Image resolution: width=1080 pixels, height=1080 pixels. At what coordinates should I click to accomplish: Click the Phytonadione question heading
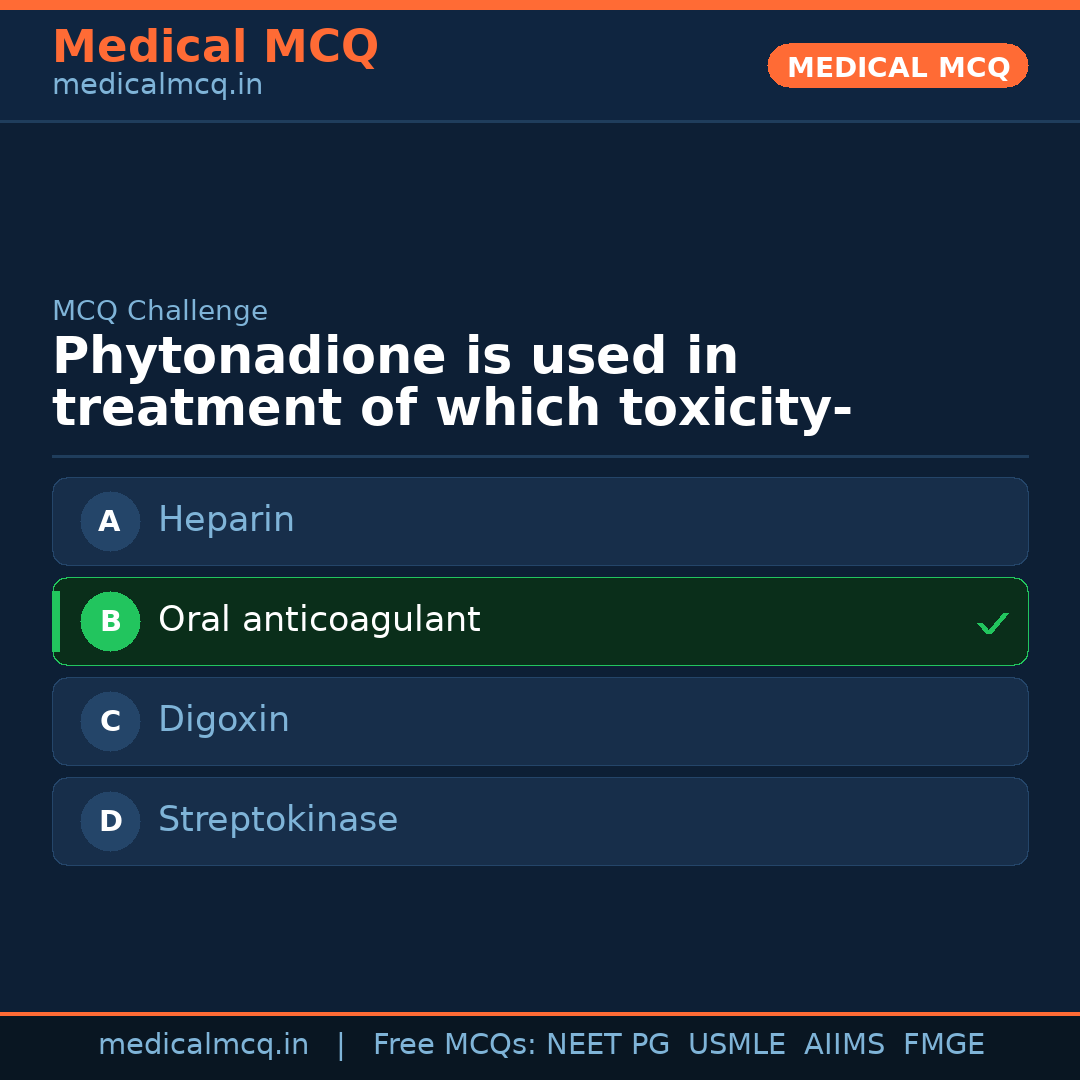(x=451, y=383)
